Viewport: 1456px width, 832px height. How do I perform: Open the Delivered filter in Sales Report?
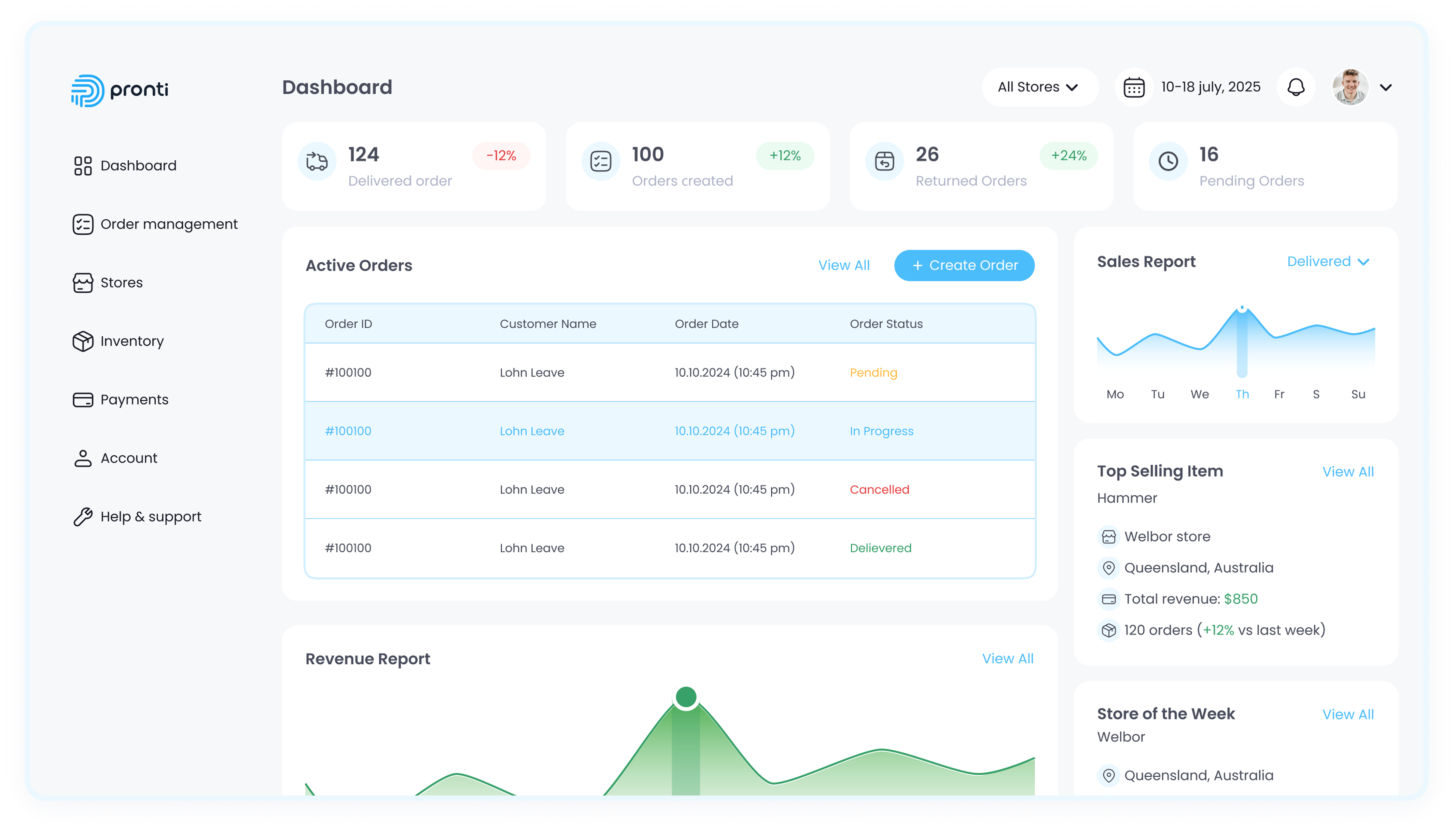[1327, 262]
